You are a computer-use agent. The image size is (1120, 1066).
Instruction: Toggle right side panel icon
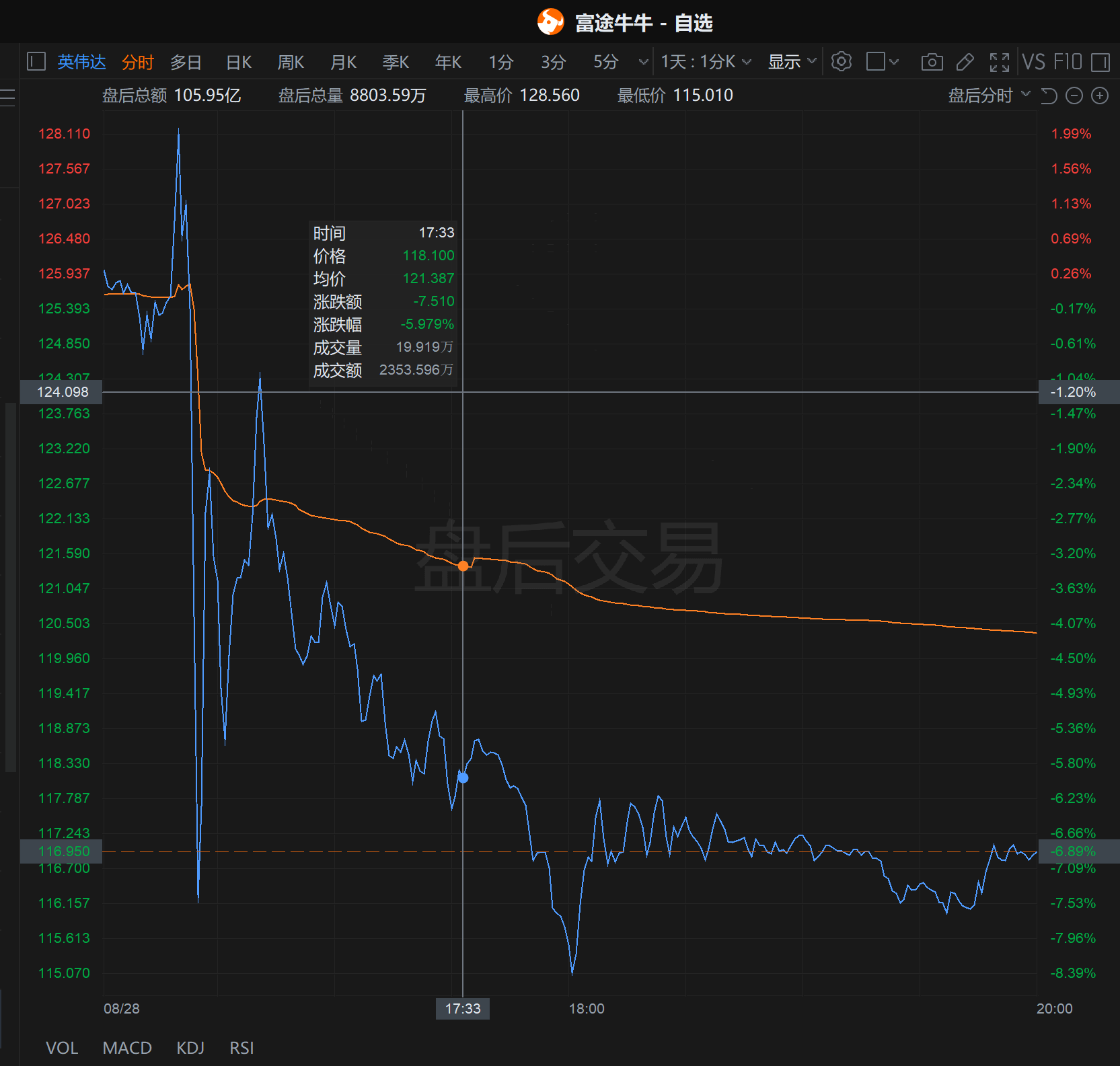click(x=1100, y=62)
